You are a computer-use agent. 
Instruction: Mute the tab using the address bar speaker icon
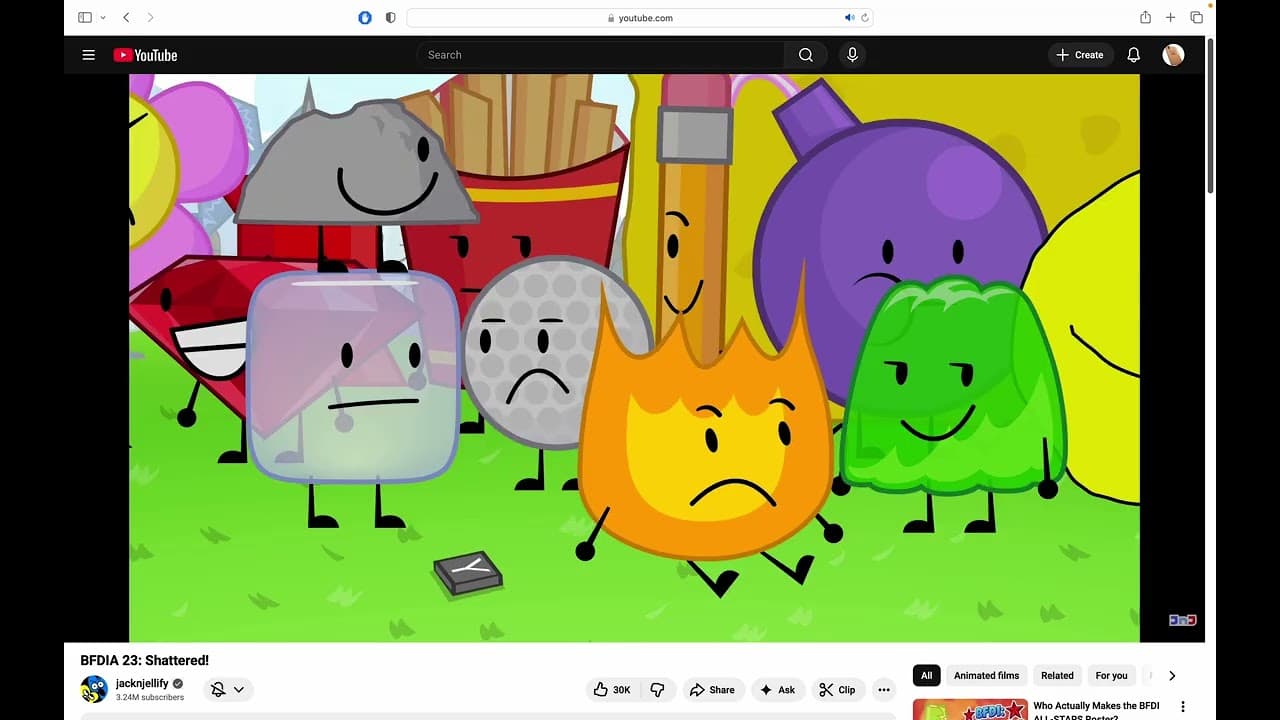coord(849,17)
